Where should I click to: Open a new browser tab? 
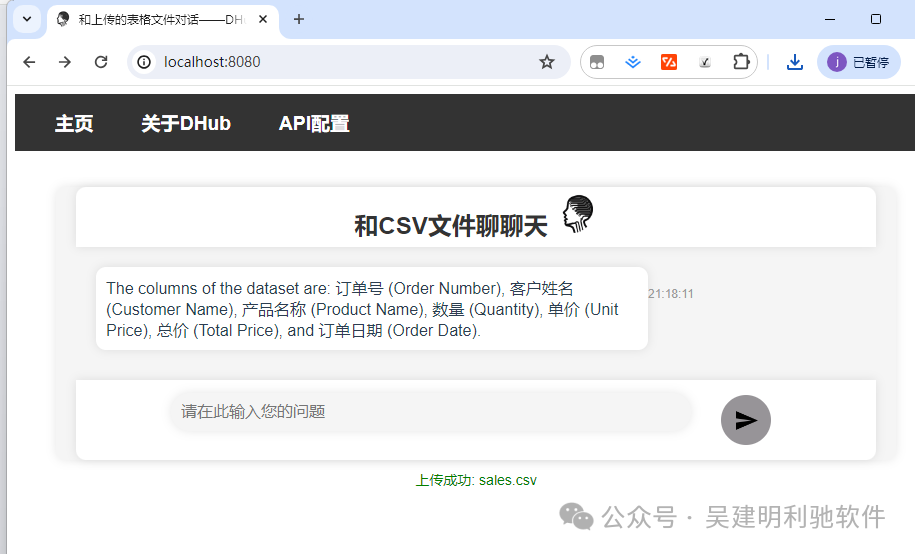pos(299,19)
